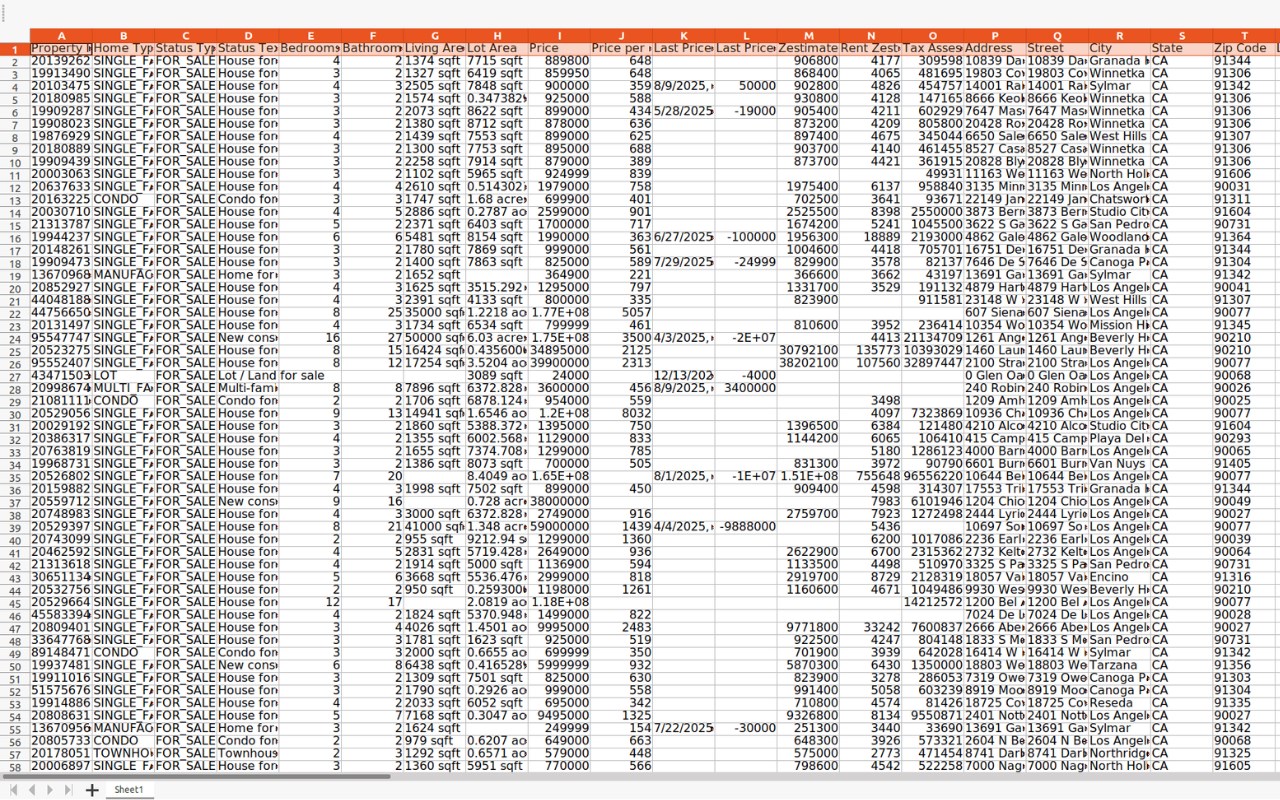Select the 'Playa Del' city cell

pyautogui.click(x=1119, y=438)
